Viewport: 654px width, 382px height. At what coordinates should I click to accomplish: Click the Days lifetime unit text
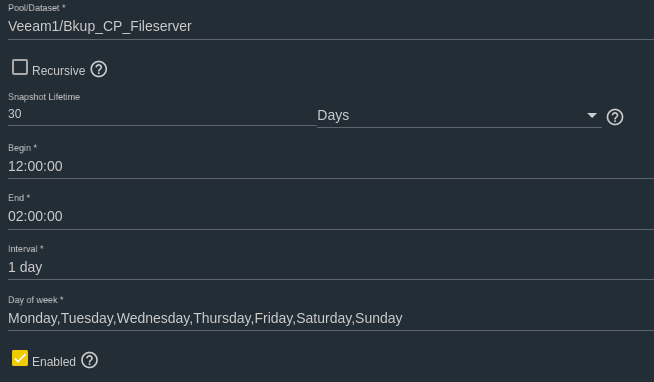pos(333,115)
